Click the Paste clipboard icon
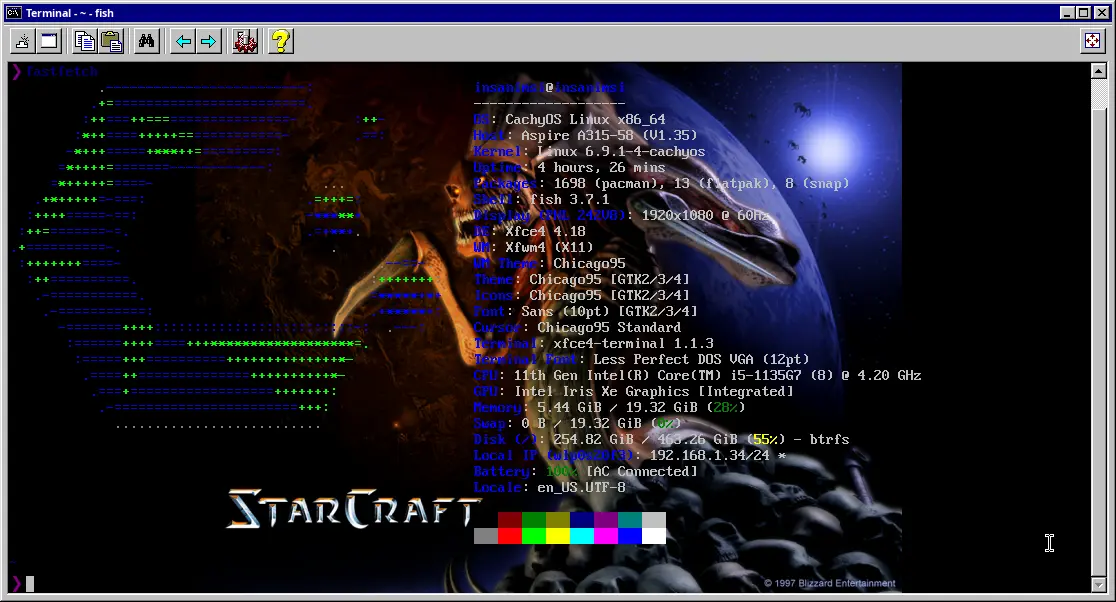 point(111,41)
